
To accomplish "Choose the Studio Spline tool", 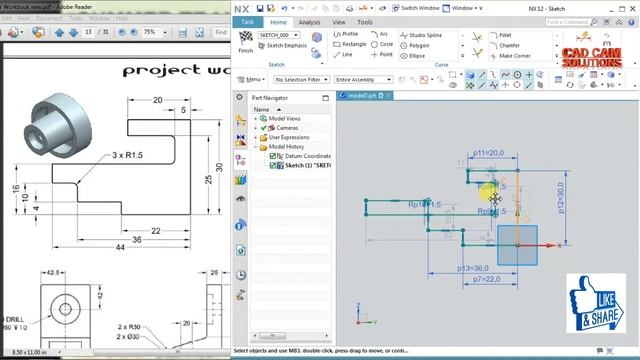I will point(421,35).
